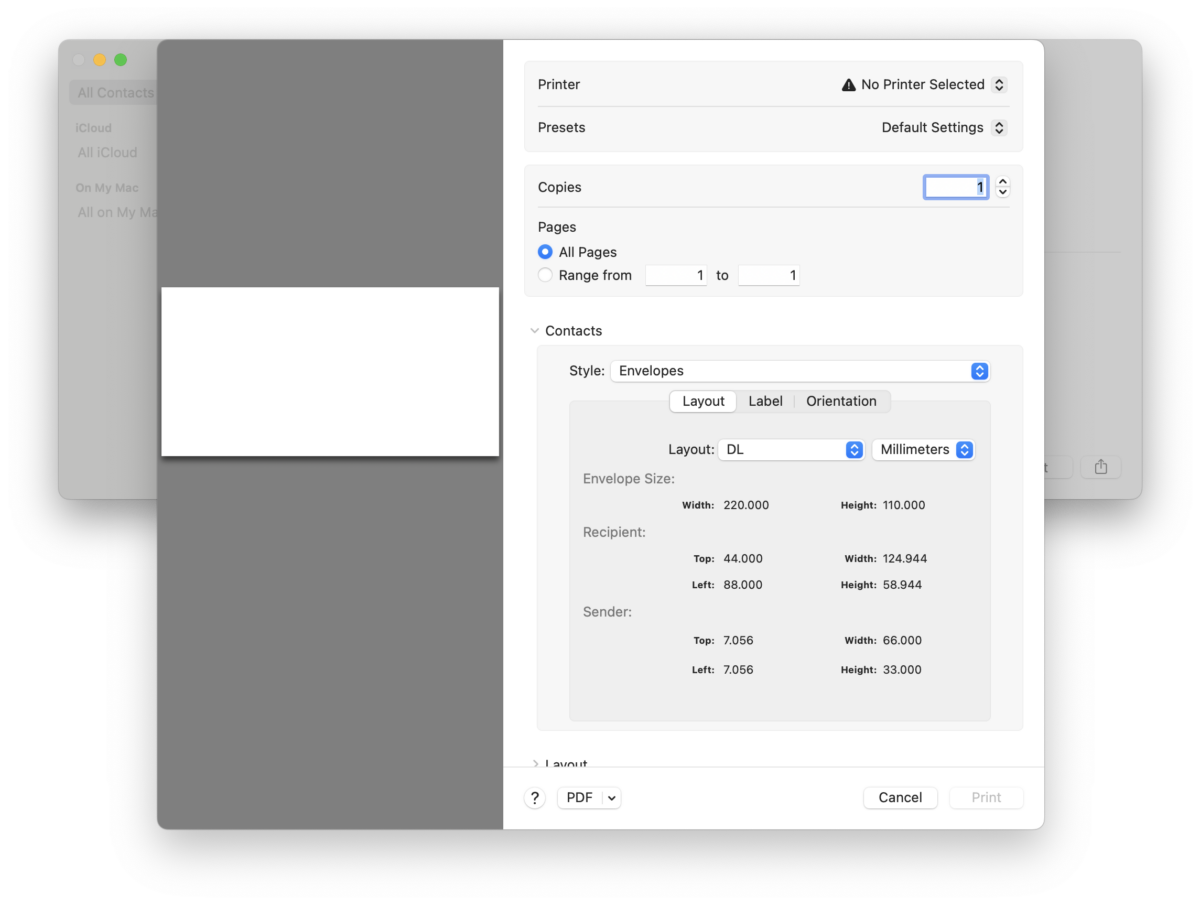Click the help question mark button

pyautogui.click(x=535, y=798)
